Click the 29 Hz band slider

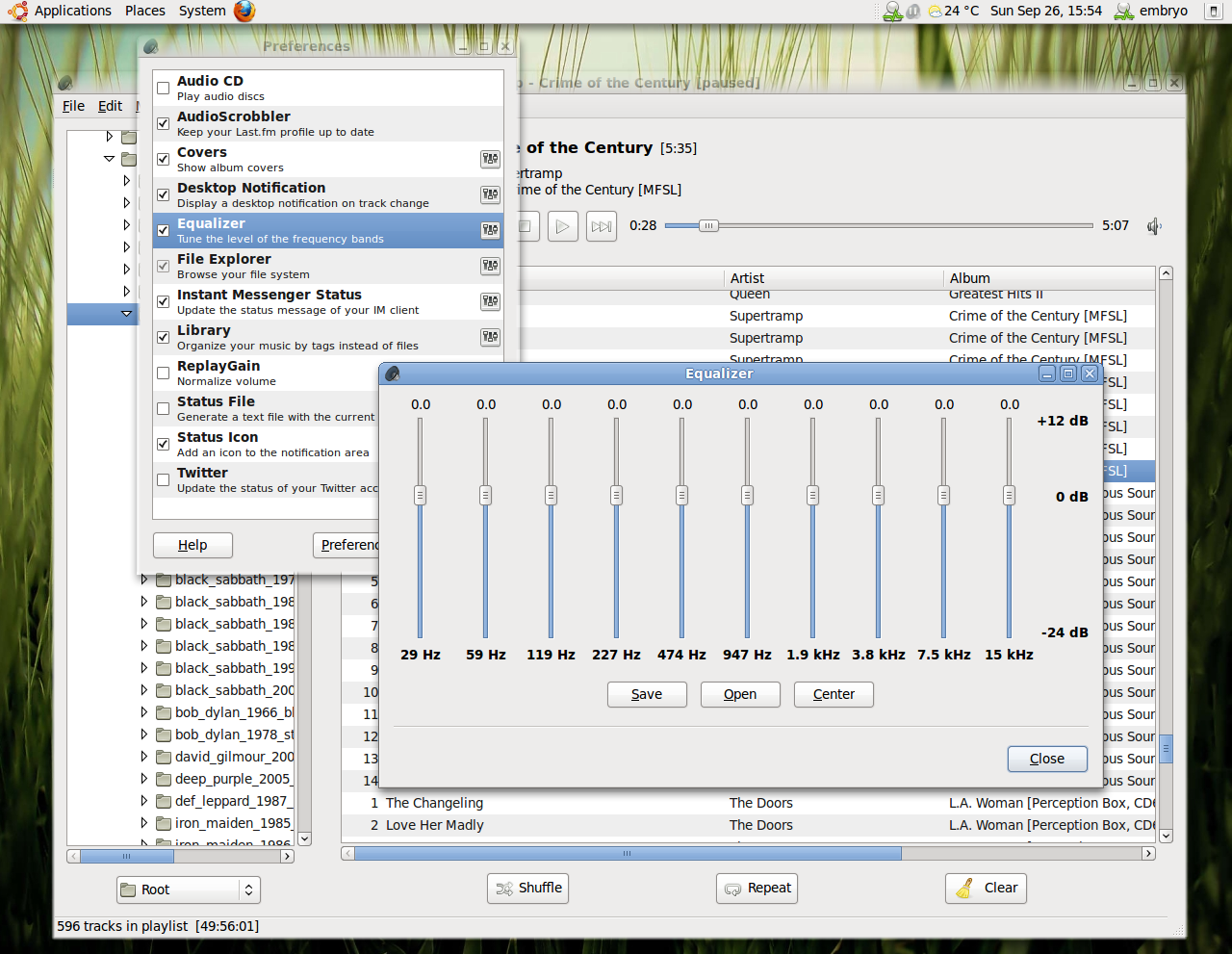(421, 495)
